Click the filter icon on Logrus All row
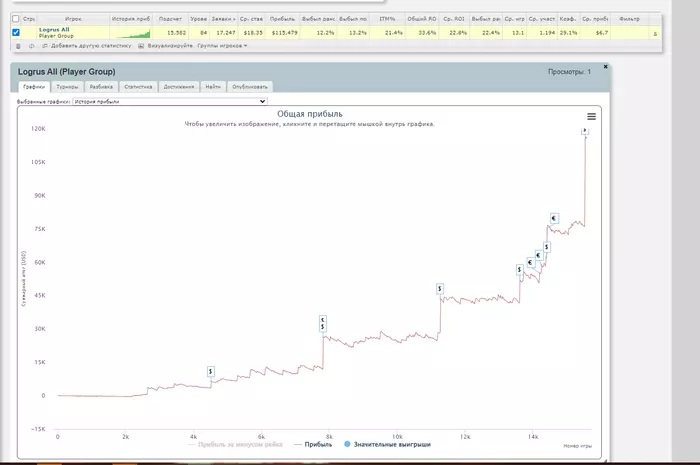 pos(655,33)
